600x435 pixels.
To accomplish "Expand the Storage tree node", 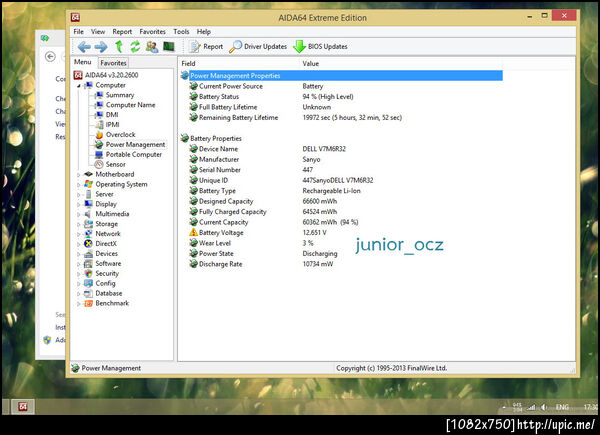I will [78, 224].
